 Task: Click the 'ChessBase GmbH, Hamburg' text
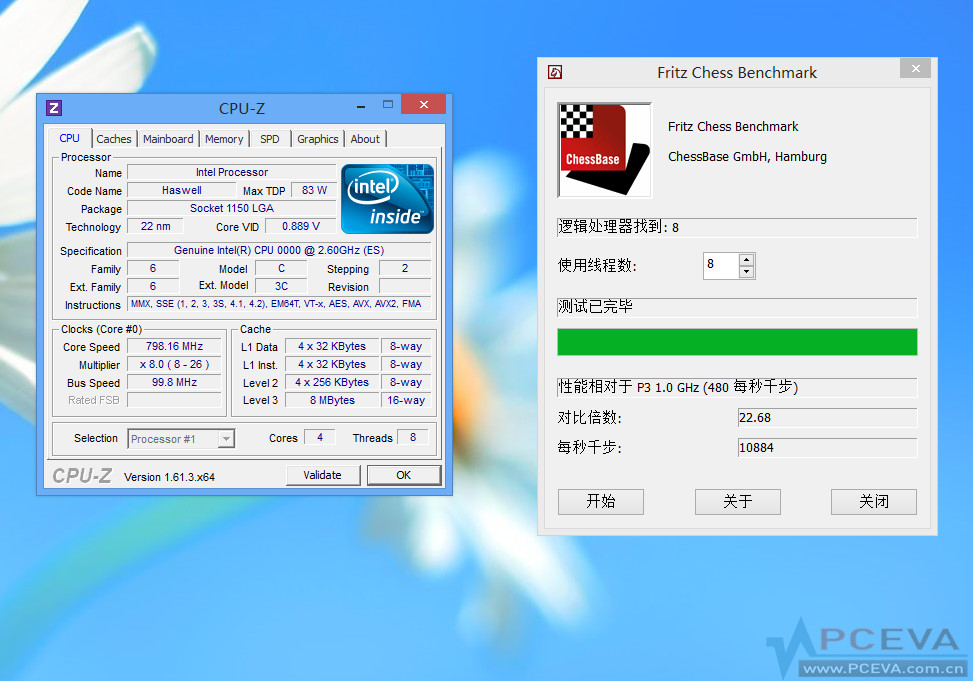(747, 156)
